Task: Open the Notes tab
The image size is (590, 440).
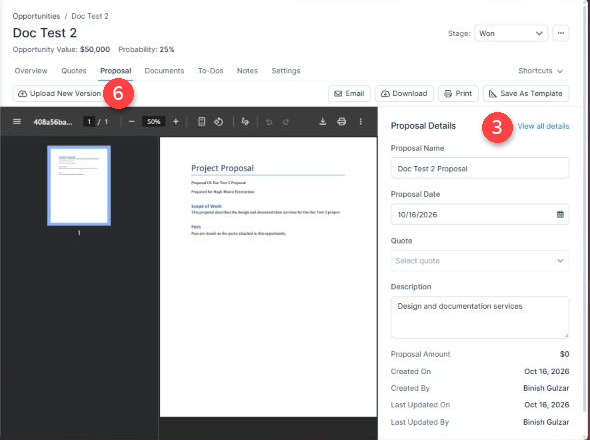Action: pyautogui.click(x=247, y=71)
